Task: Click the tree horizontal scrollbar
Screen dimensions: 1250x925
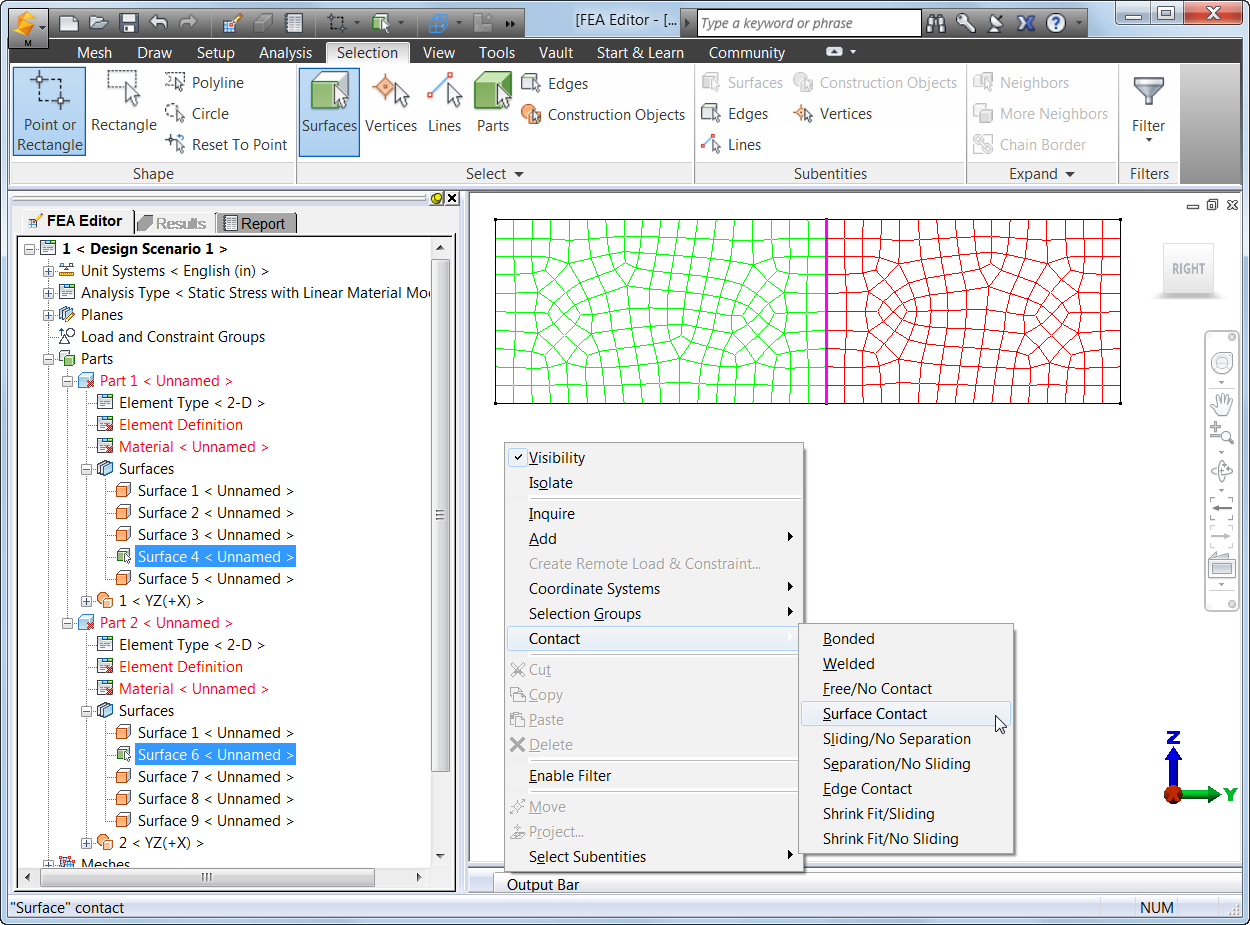Action: 207,877
